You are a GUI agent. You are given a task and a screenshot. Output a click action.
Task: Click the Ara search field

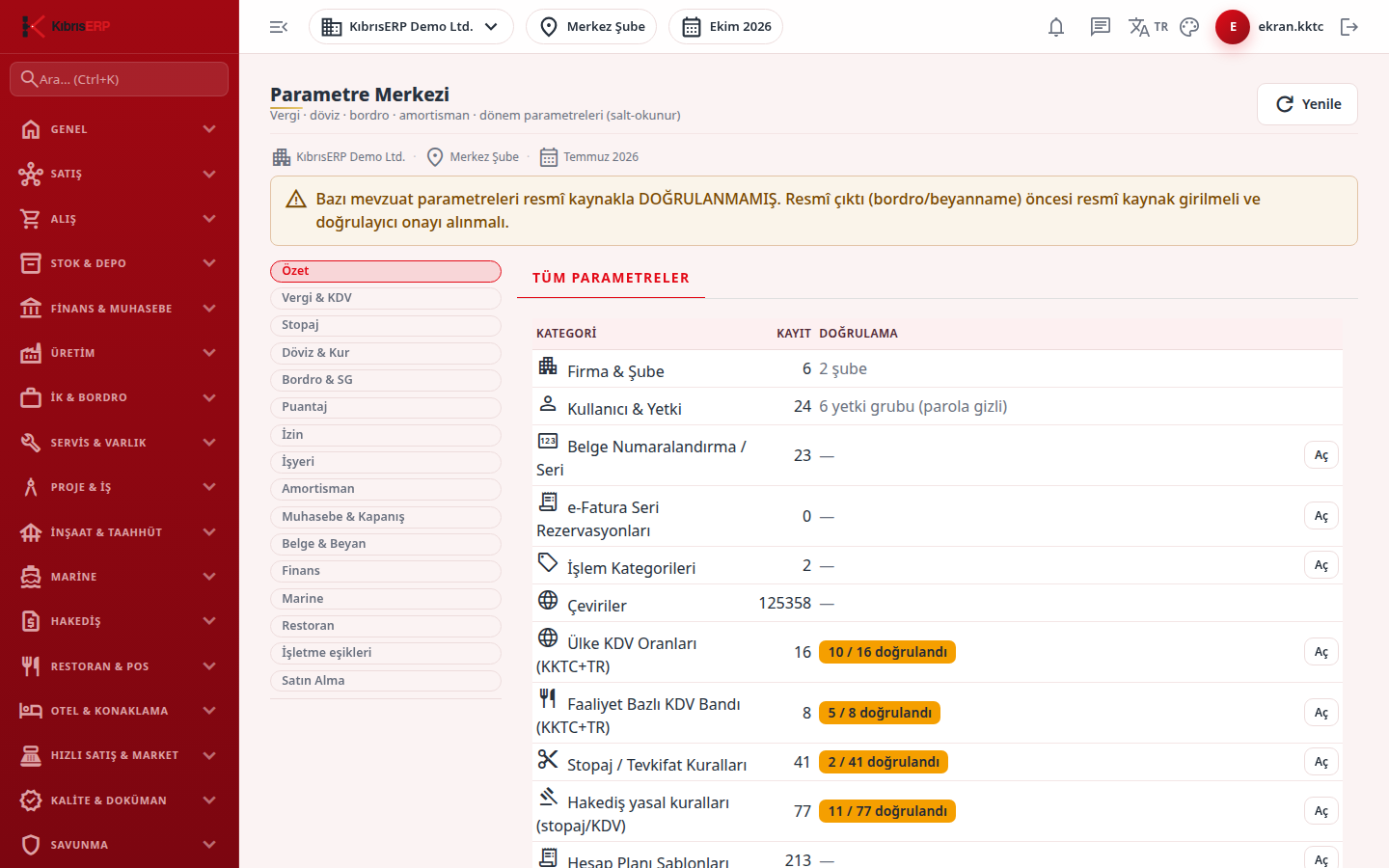(x=119, y=79)
